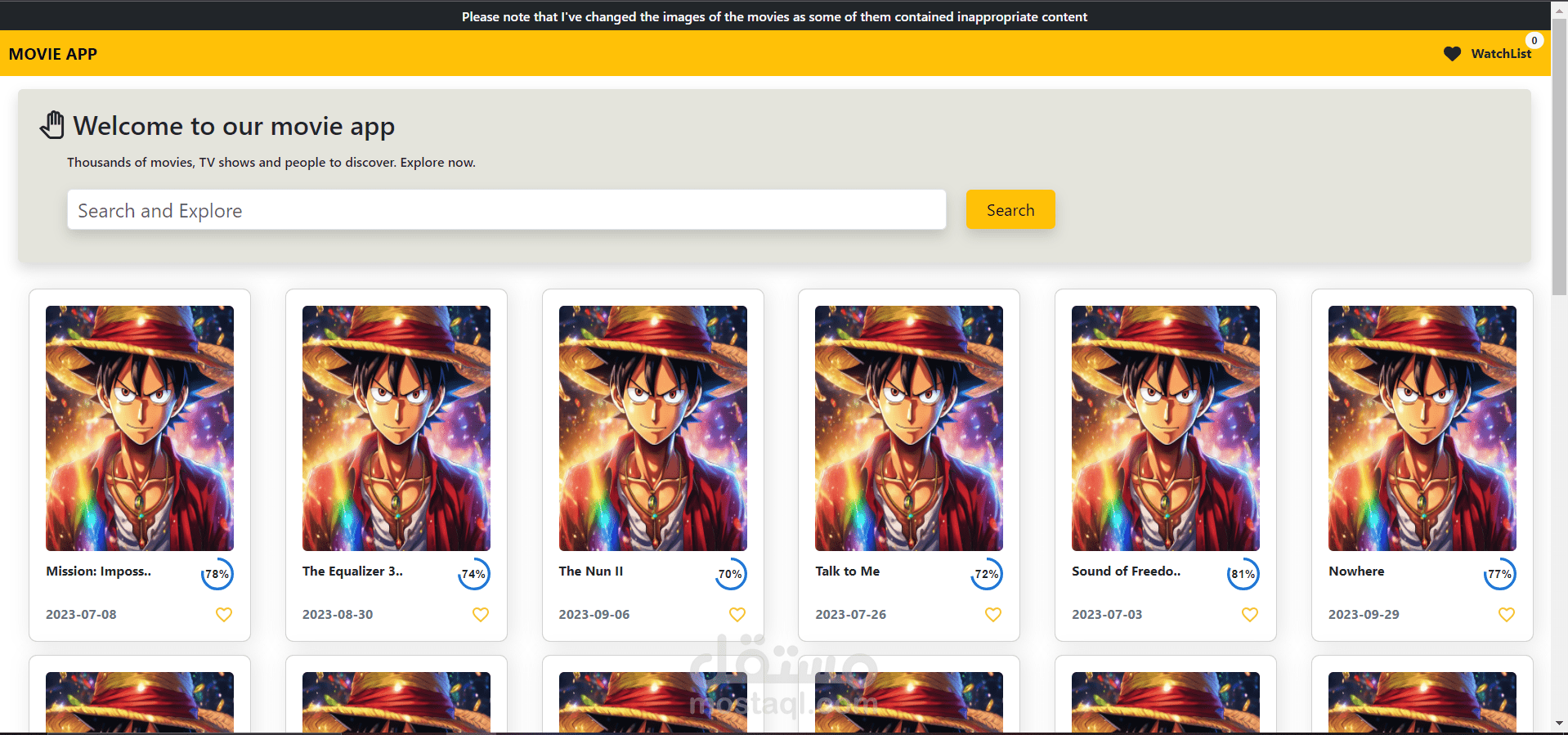This screenshot has width=1568, height=735.
Task: Click the 81% rating circle
Action: coord(1243,574)
